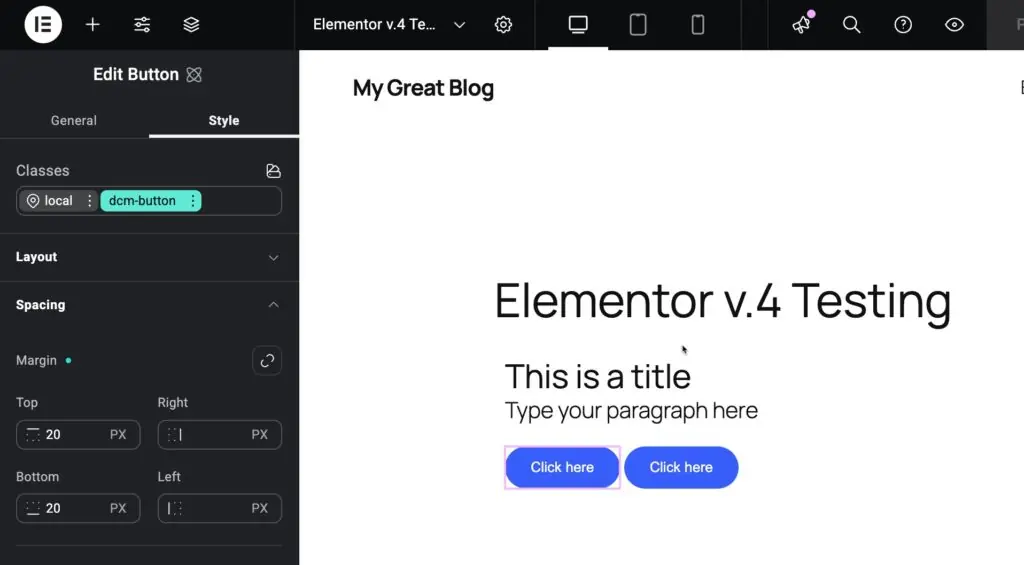Switch to mobile device view
This screenshot has height=565, width=1024.
pos(697,25)
